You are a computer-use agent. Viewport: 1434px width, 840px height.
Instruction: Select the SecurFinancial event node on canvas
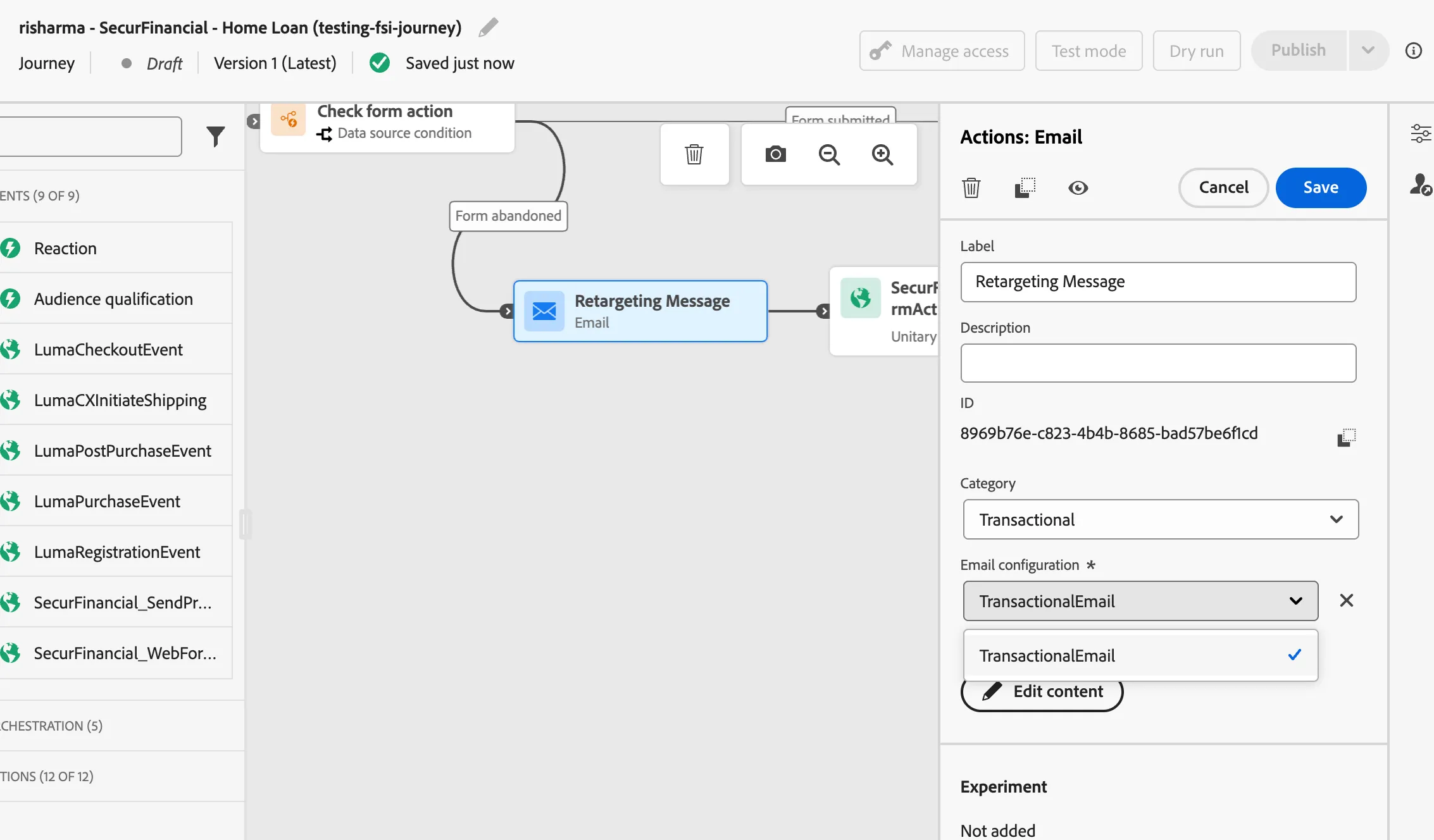885,311
